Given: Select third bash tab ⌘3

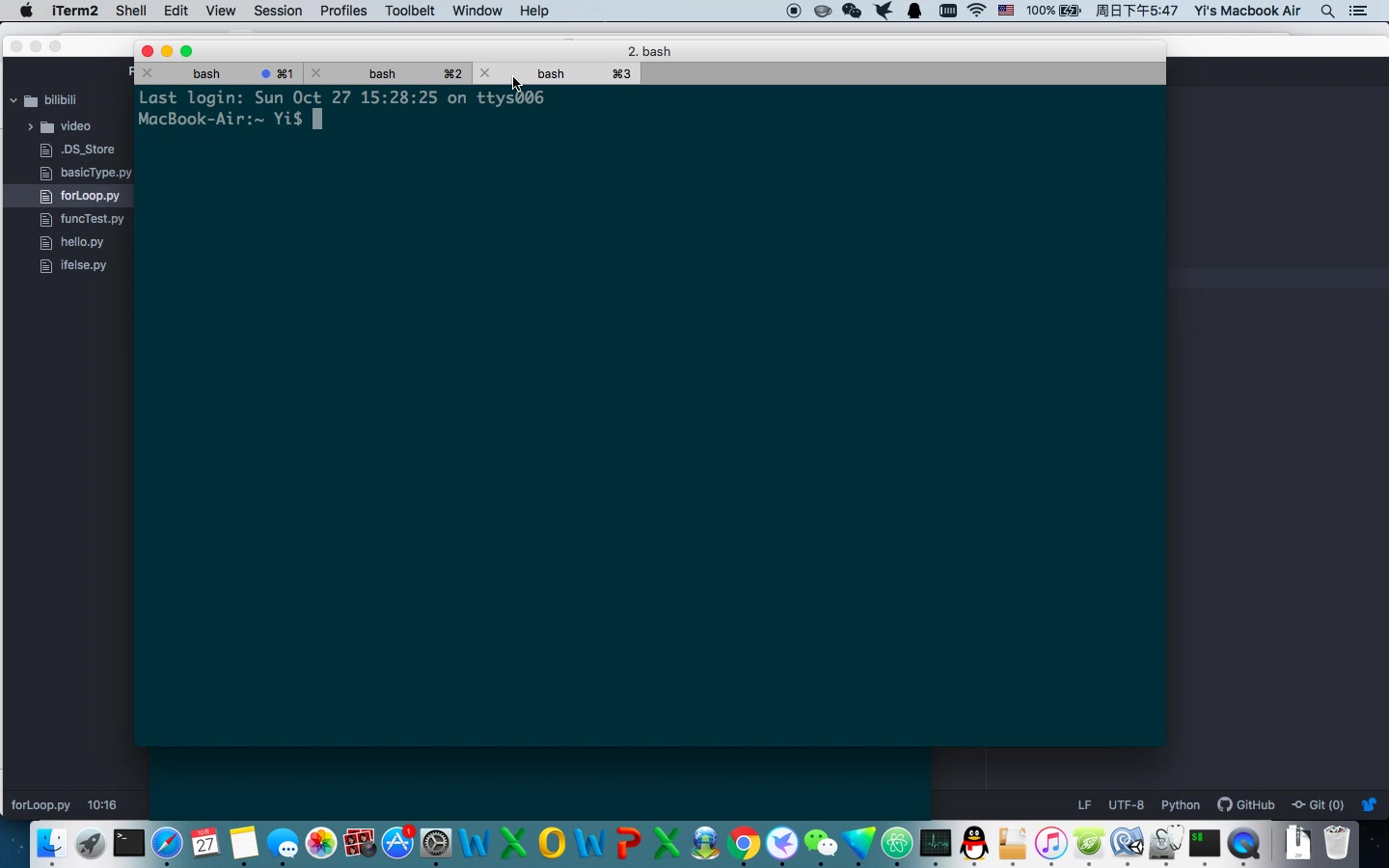Looking at the screenshot, I should pyautogui.click(x=558, y=73).
